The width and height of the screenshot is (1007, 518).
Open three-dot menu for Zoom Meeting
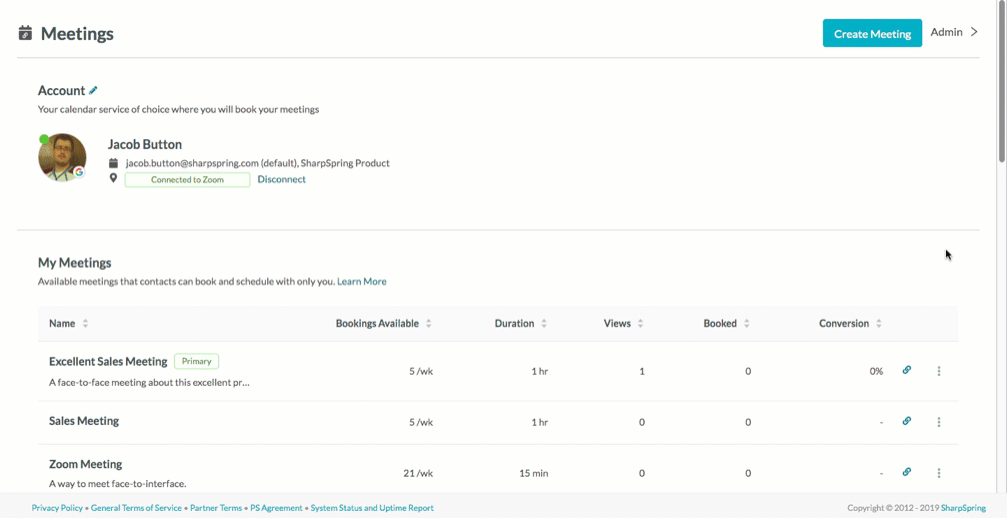[939, 473]
